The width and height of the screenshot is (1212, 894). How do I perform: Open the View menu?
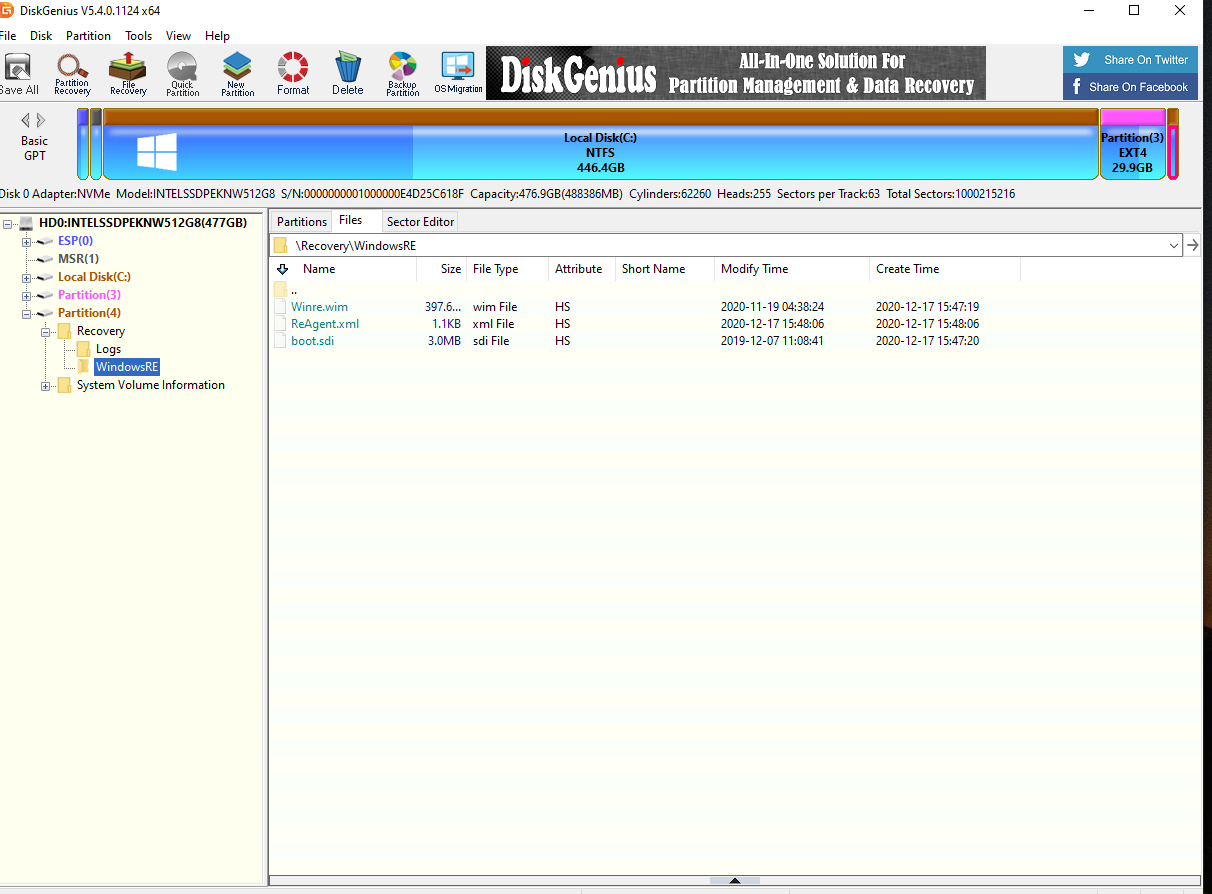(178, 36)
